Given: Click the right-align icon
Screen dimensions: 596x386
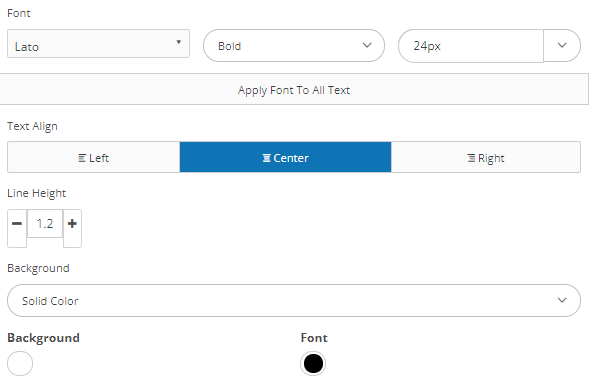Looking at the screenshot, I should (471, 158).
